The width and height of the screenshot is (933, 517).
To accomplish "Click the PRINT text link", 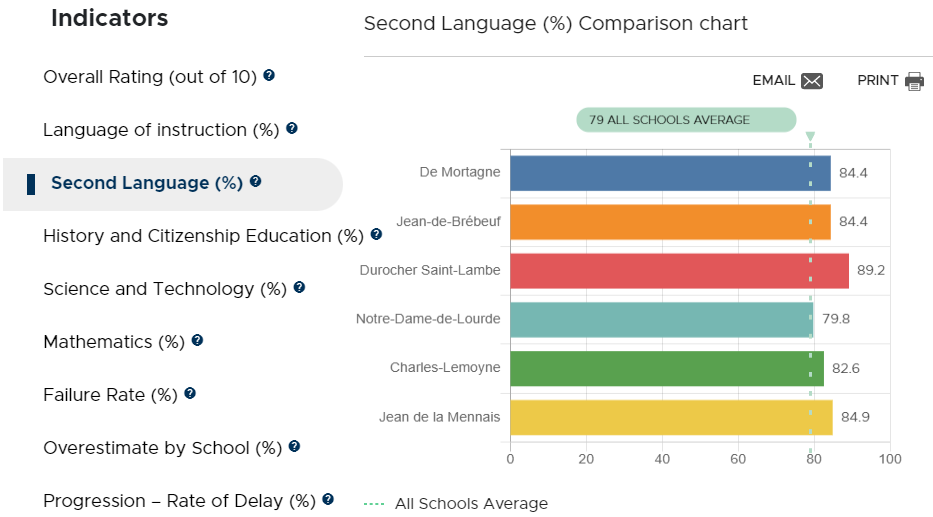I will coord(878,80).
